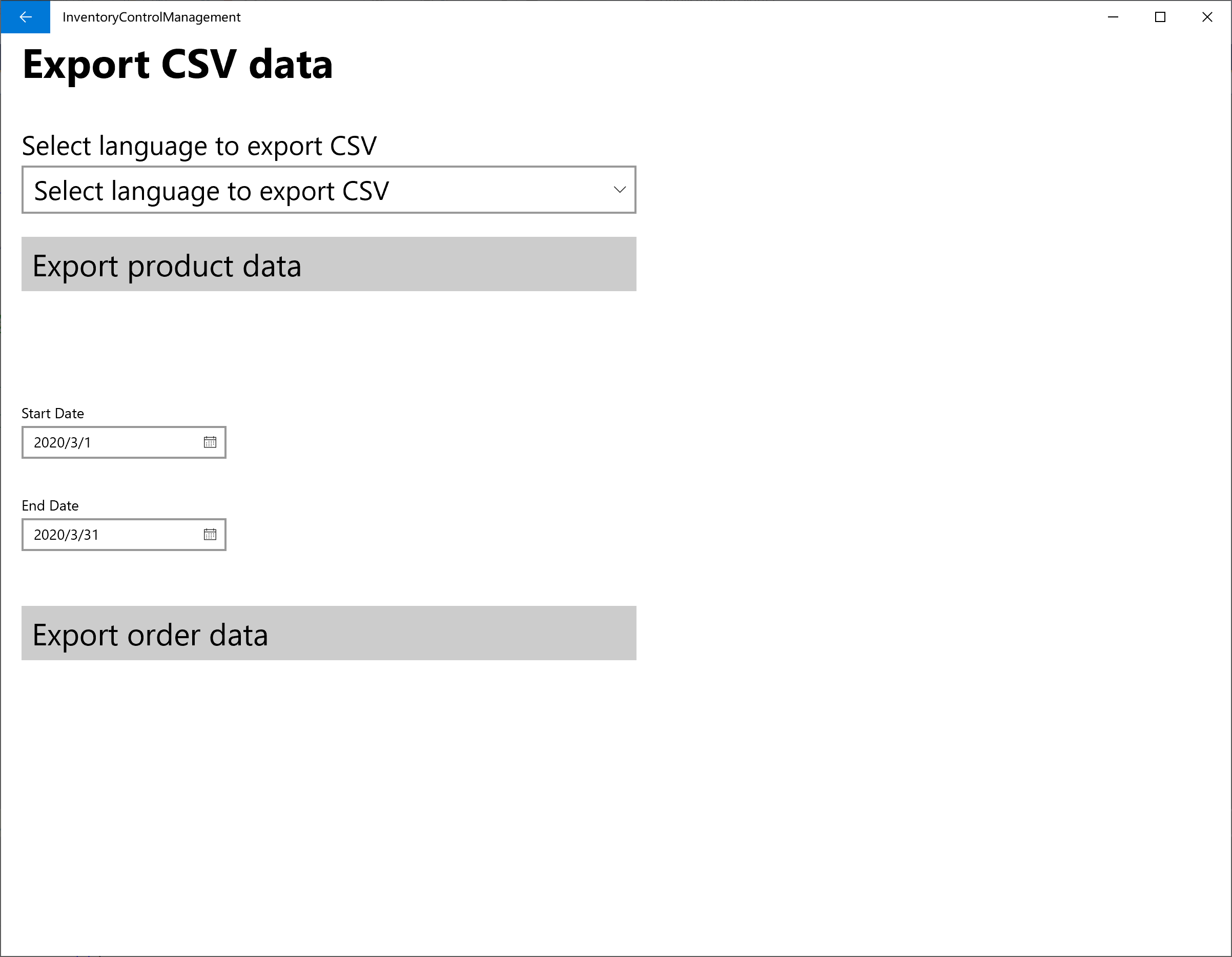Click empty space right of Start Date picker
This screenshot has height=957, width=1232.
pyautogui.click(x=451, y=442)
